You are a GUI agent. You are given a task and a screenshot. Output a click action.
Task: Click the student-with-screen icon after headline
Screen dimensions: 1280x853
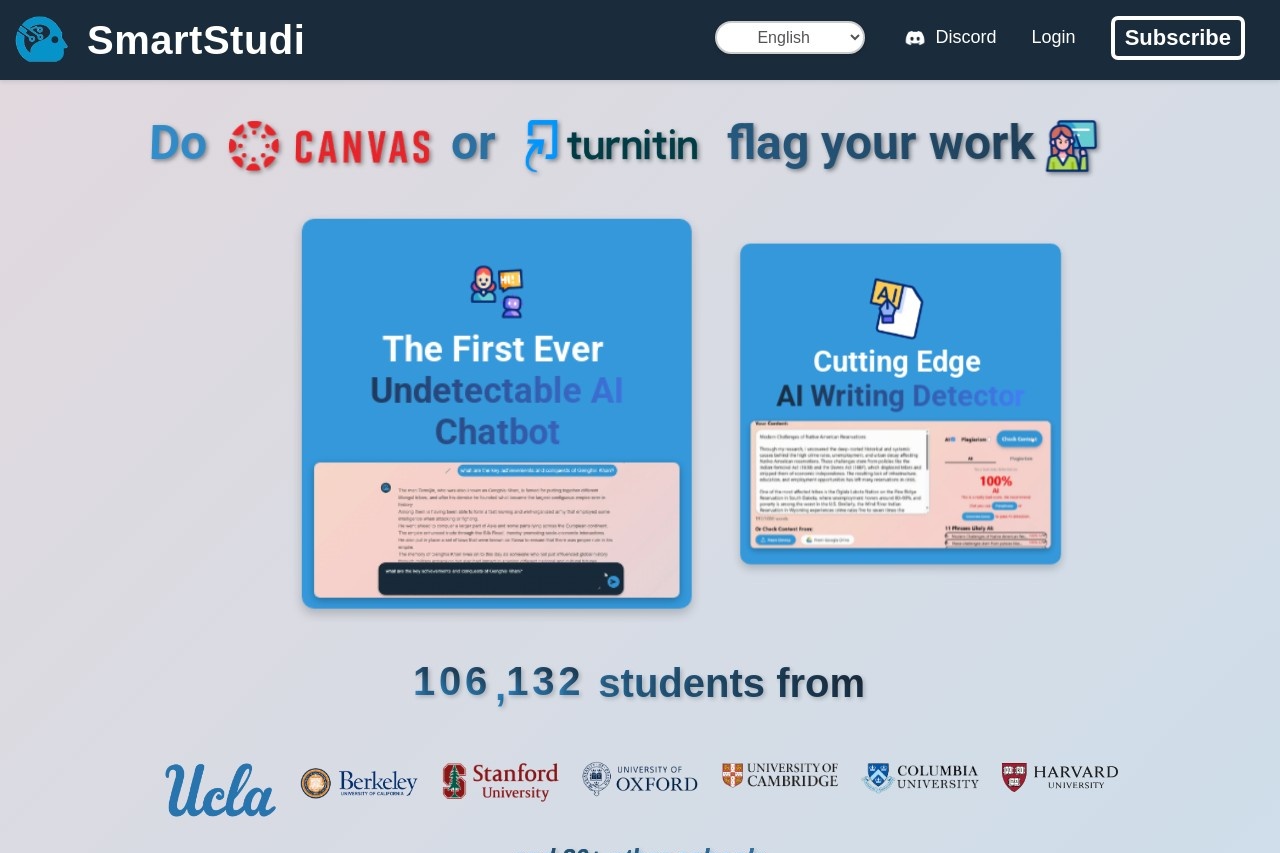1071,146
